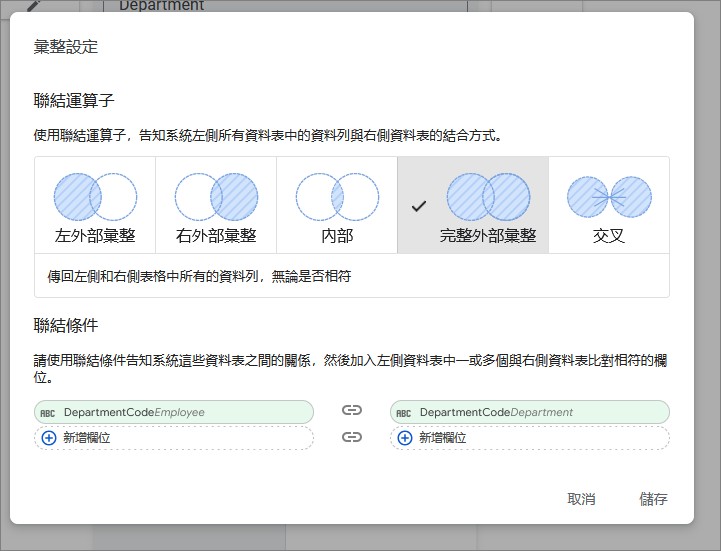Click the Department table name at the top
This screenshot has height=551, width=721.
click(x=161, y=6)
